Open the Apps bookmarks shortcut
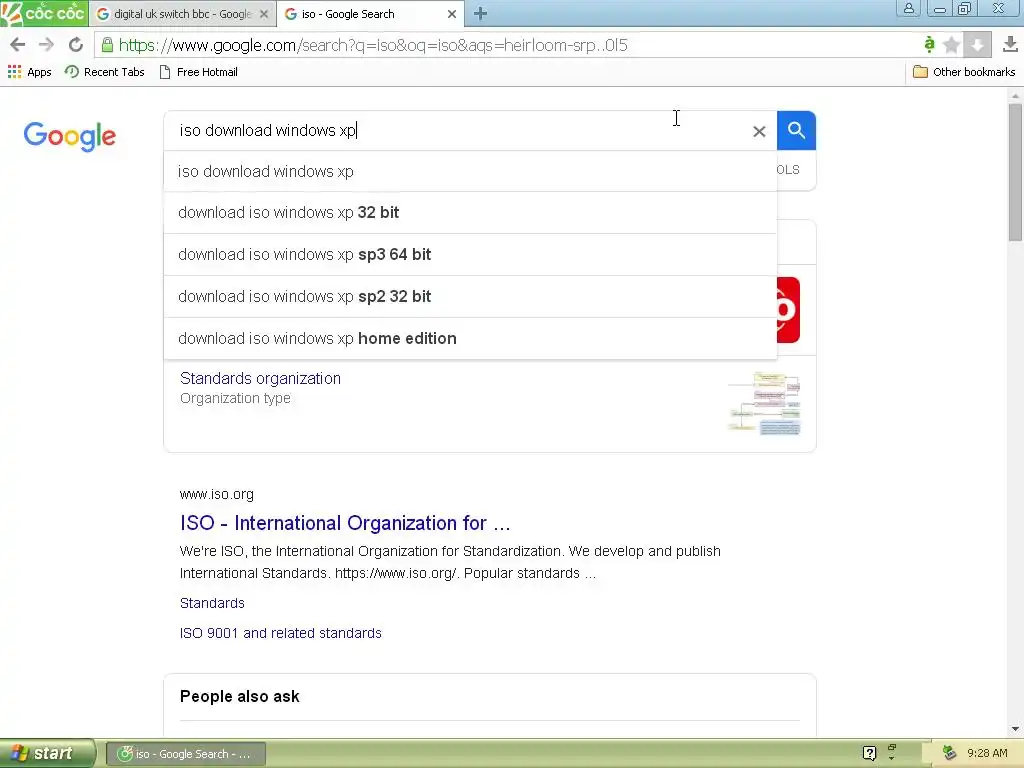The height and width of the screenshot is (768, 1024). tap(29, 72)
